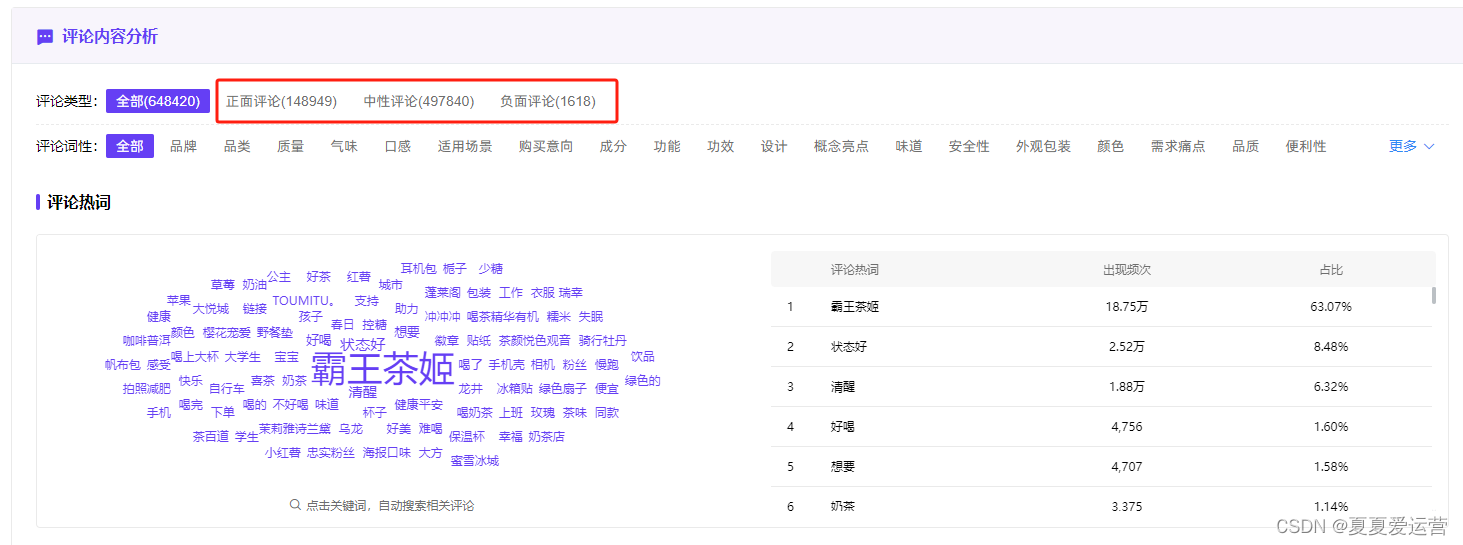The image size is (1463, 545).
Task: Click 喝茶精华有机 in the word cloud
Action: coord(503,317)
